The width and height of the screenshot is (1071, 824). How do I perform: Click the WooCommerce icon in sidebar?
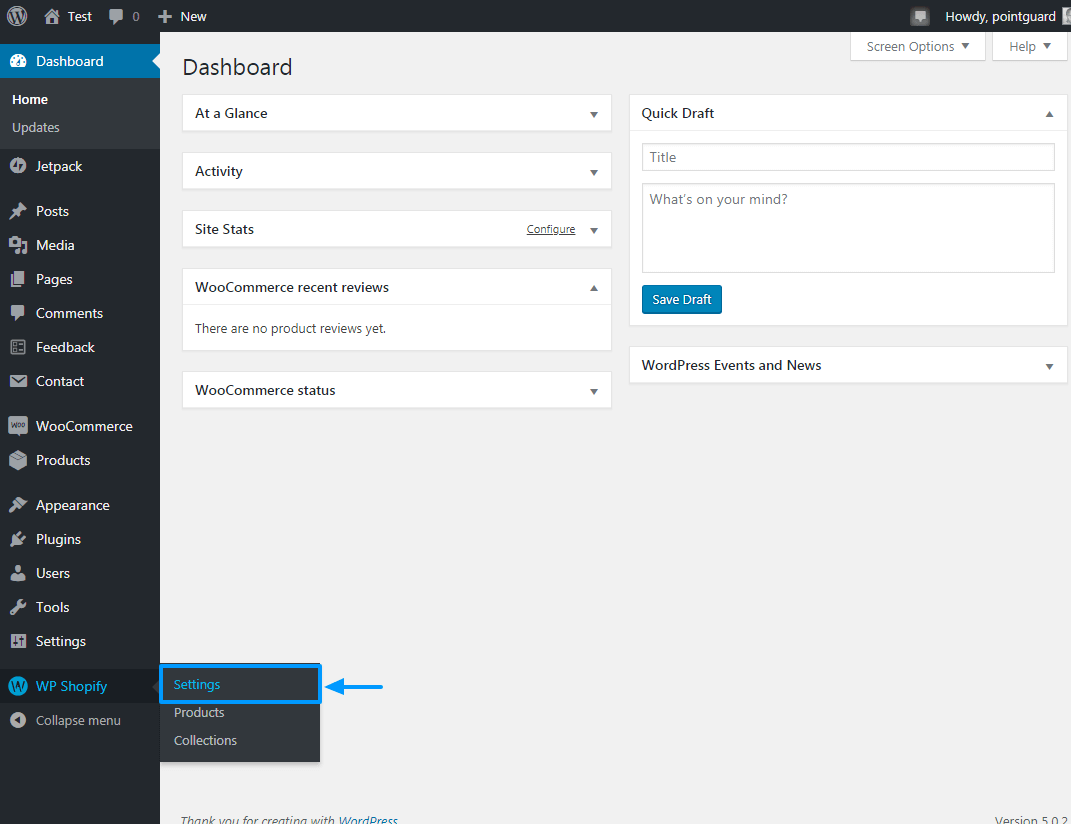[18, 426]
